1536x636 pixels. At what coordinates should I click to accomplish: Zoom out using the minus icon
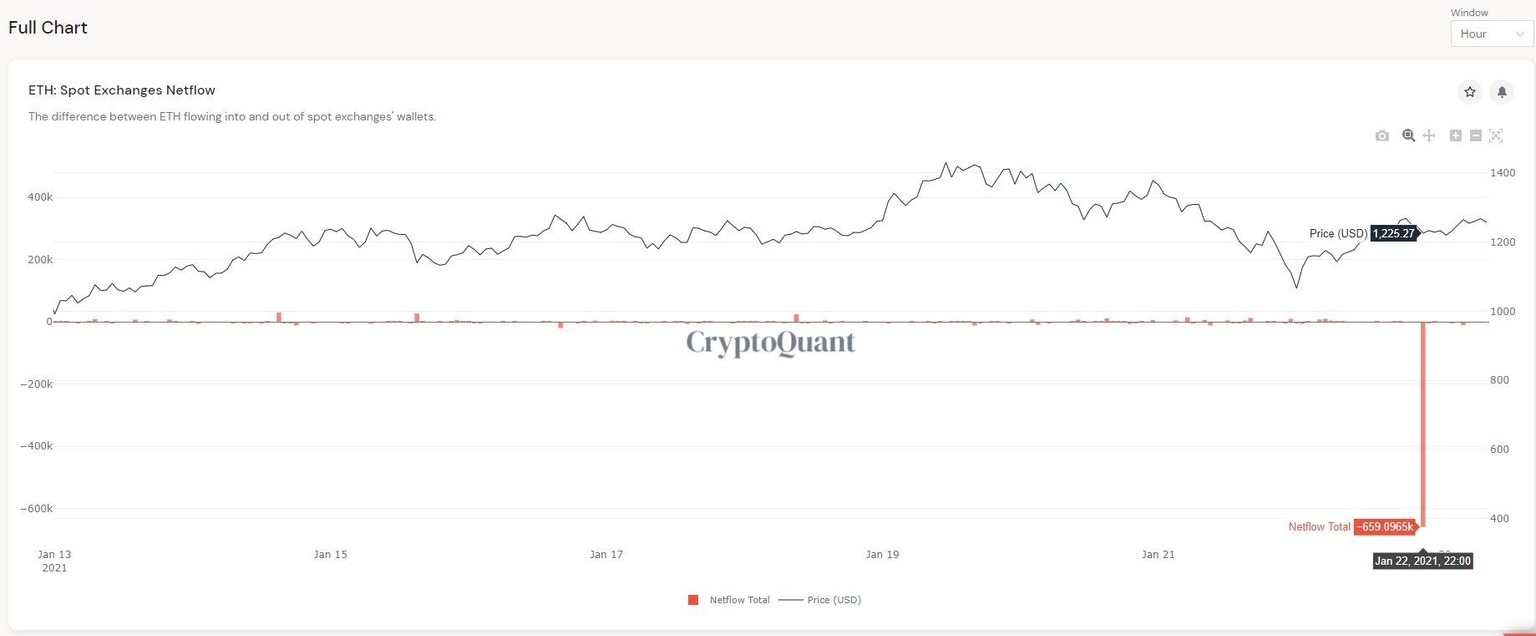1475,135
